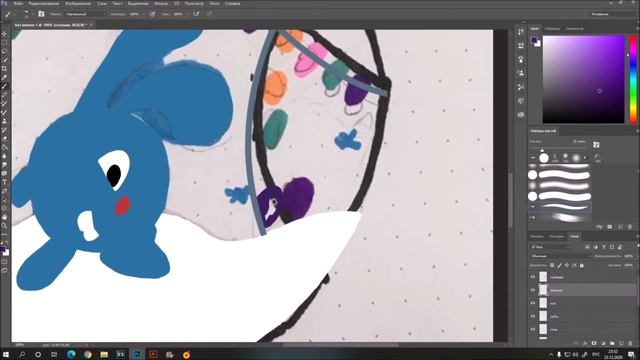Open the History panel from the collapsed dock
The height and width of the screenshot is (360, 640).
521,32
